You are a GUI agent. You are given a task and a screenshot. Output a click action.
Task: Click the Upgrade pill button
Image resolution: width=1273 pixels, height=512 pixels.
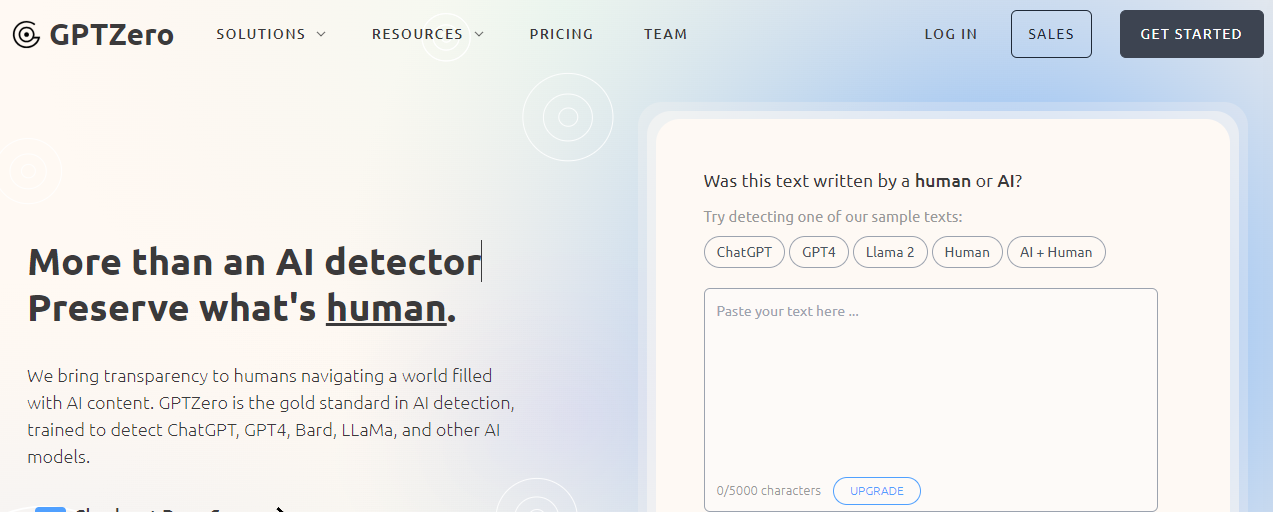(x=877, y=491)
